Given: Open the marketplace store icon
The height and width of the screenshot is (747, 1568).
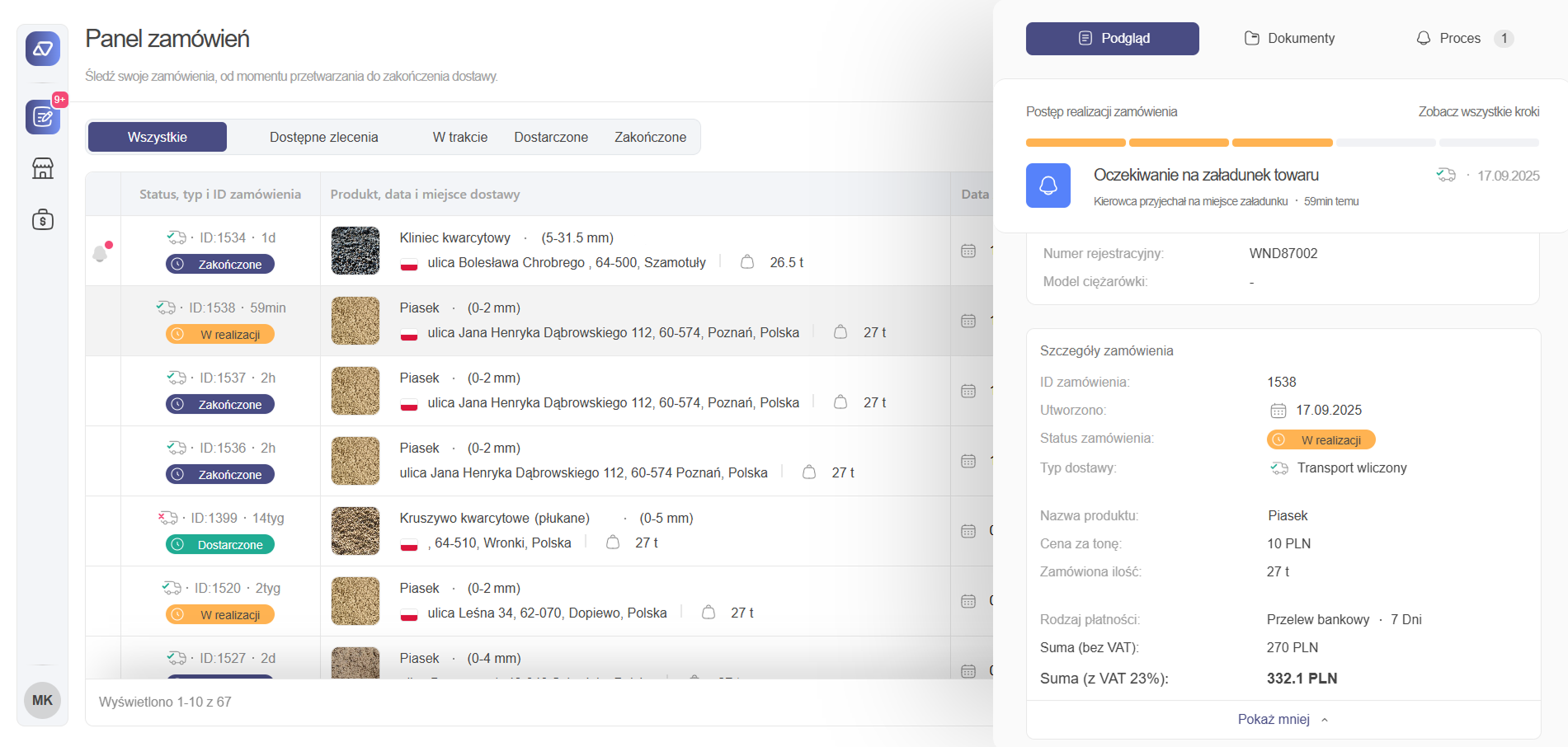Looking at the screenshot, I should 43,168.
